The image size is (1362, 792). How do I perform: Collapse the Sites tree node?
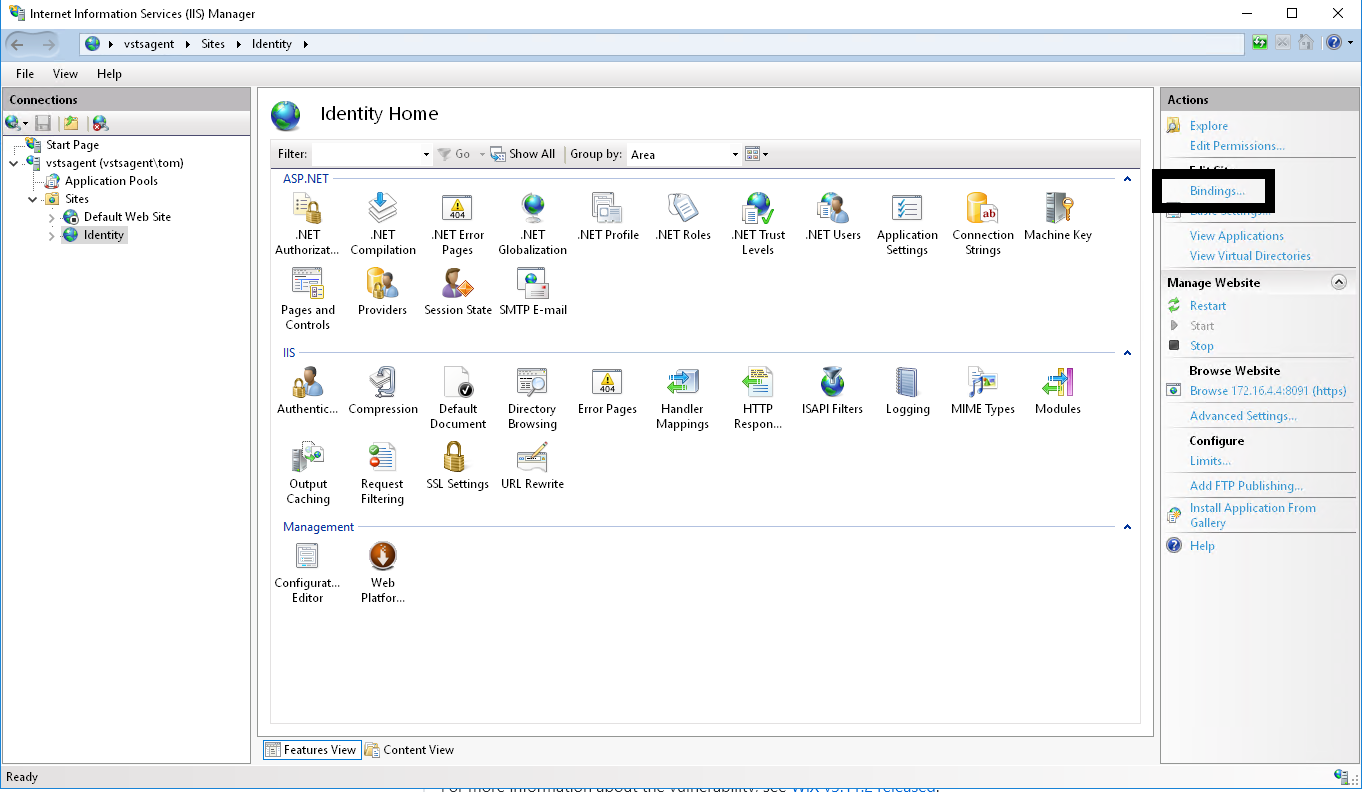coord(33,199)
